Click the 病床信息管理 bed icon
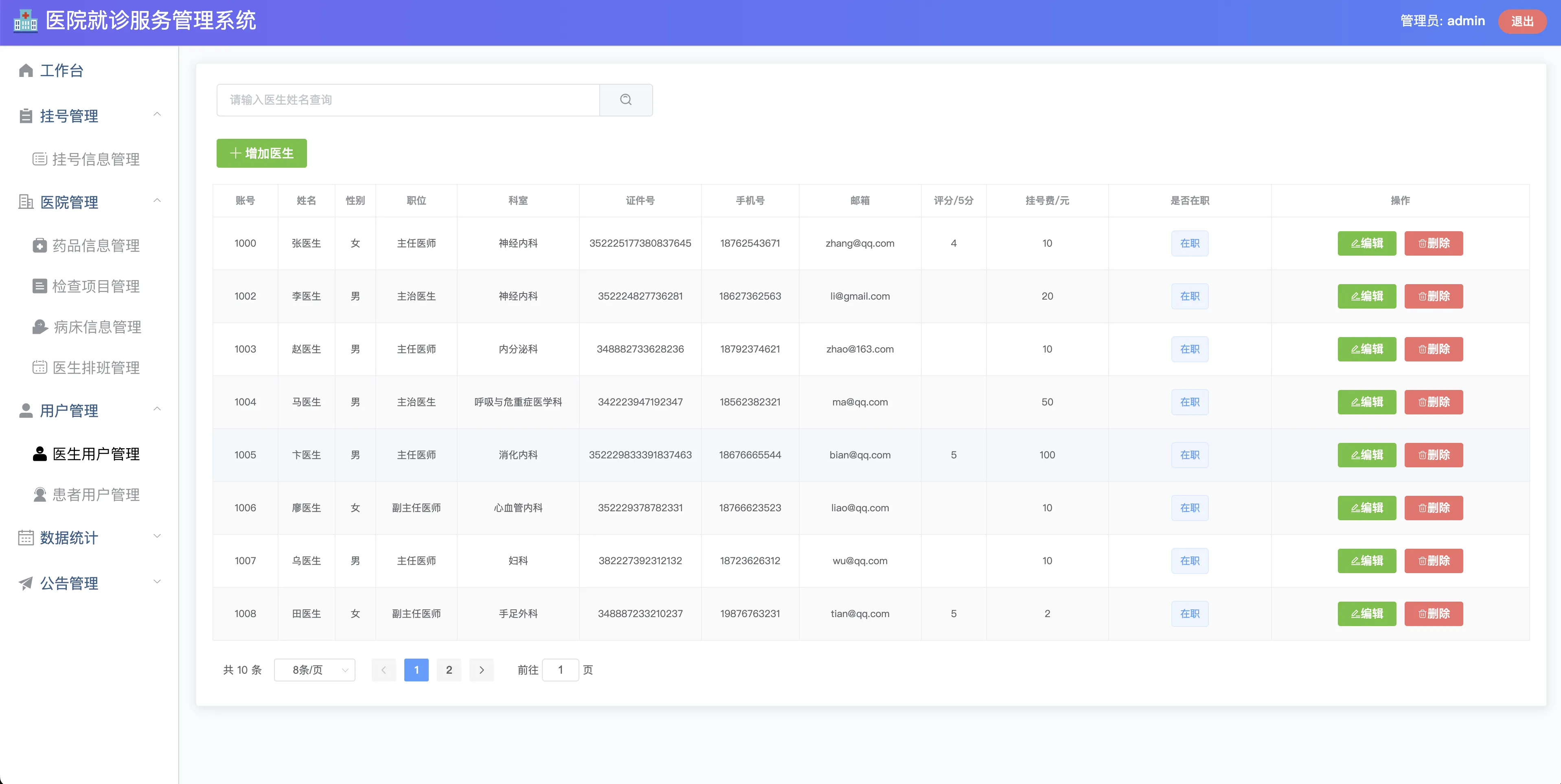1561x784 pixels. pos(39,327)
